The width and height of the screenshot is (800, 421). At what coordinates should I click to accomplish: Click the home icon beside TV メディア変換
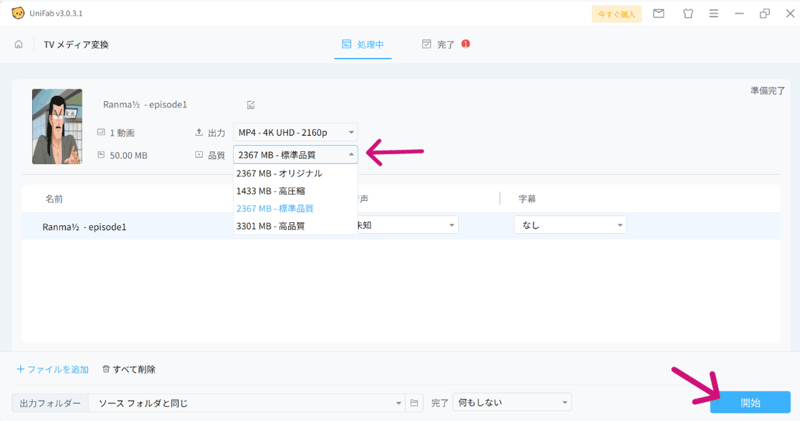pos(19,45)
